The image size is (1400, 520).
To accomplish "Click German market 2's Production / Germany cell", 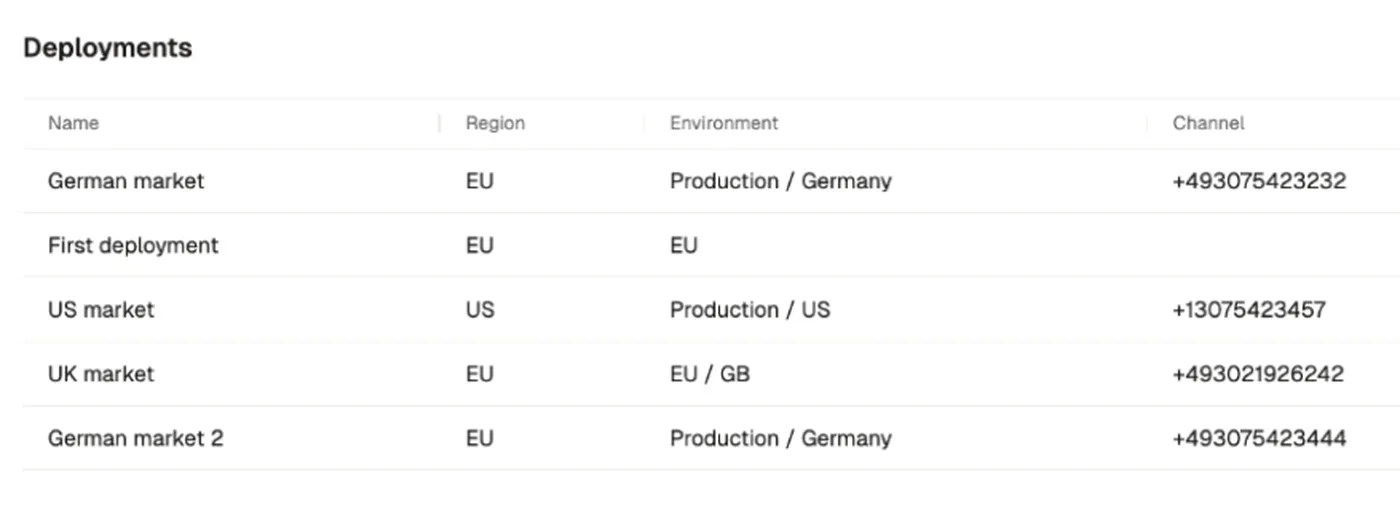I will point(780,438).
